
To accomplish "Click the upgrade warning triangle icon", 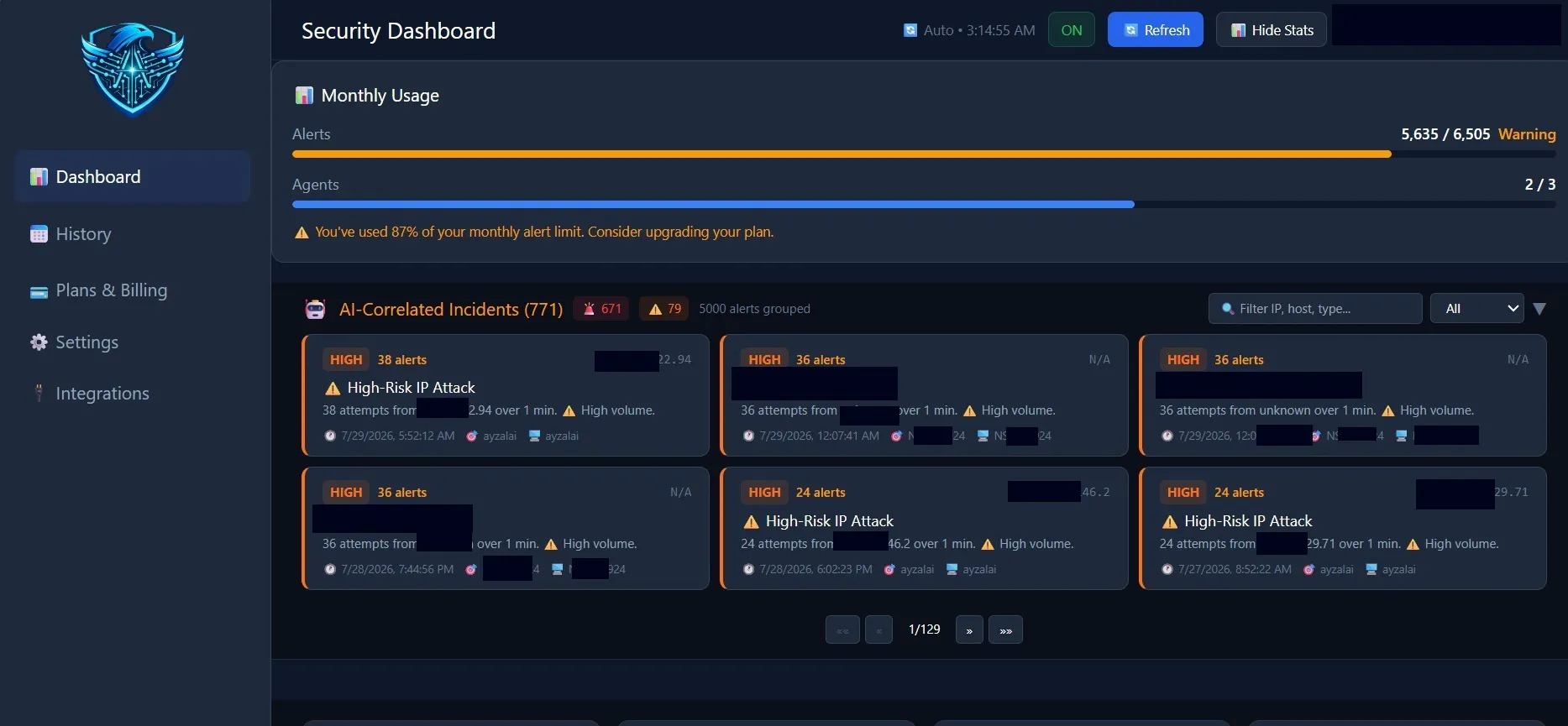I will [x=302, y=232].
